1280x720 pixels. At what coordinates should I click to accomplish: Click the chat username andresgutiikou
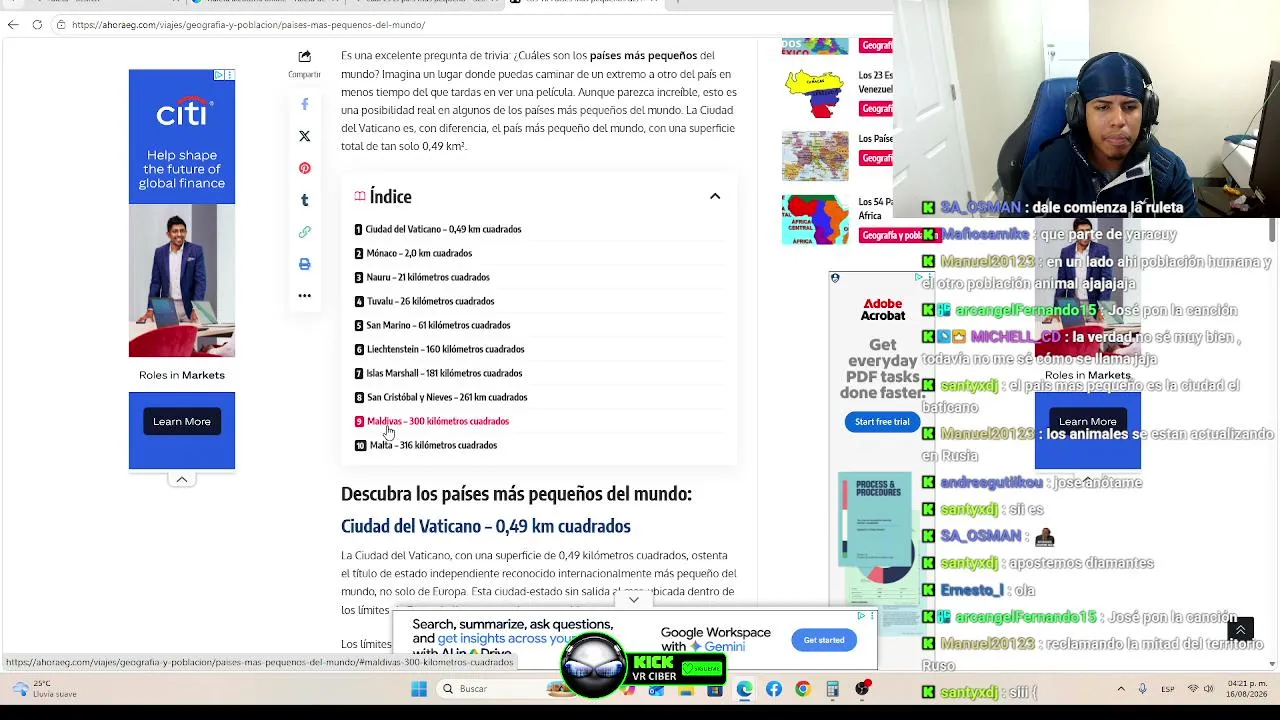pos(991,482)
